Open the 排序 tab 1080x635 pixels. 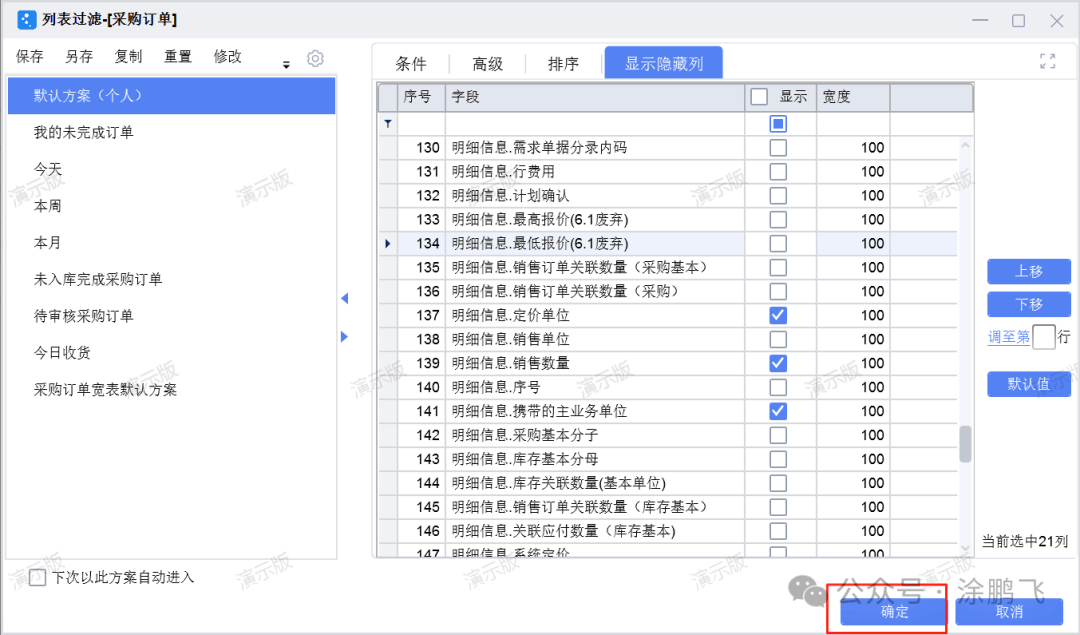click(x=563, y=64)
